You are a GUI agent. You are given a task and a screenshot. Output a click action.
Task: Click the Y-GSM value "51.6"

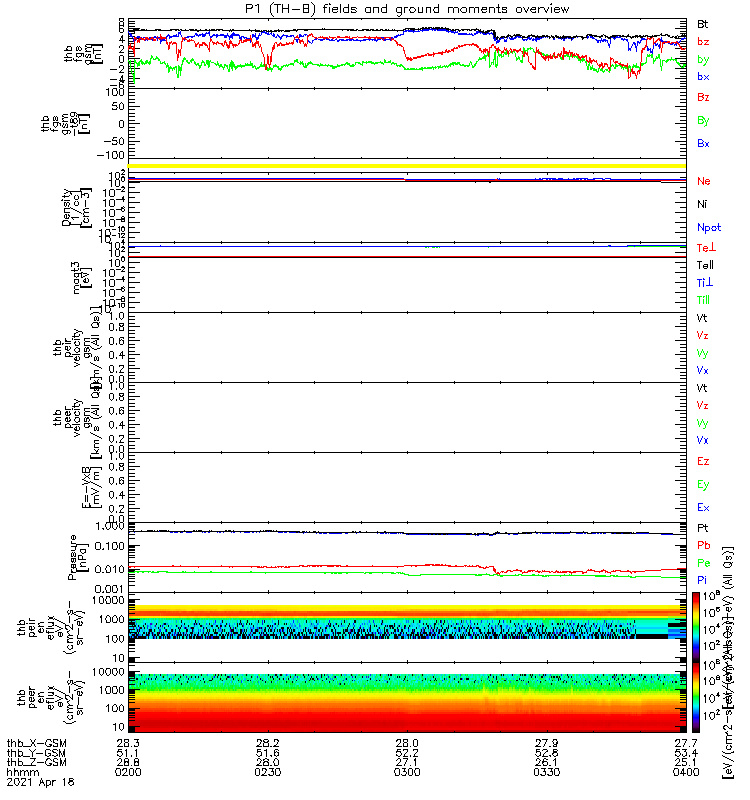(x=267, y=753)
